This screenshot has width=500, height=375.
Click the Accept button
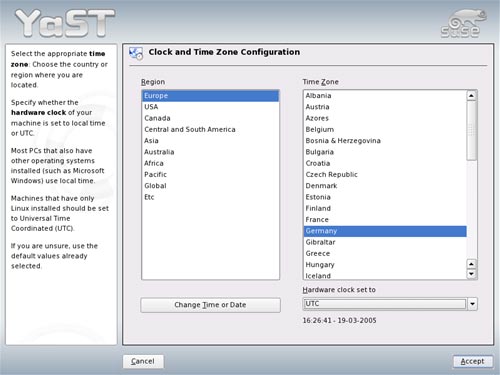[x=472, y=361]
